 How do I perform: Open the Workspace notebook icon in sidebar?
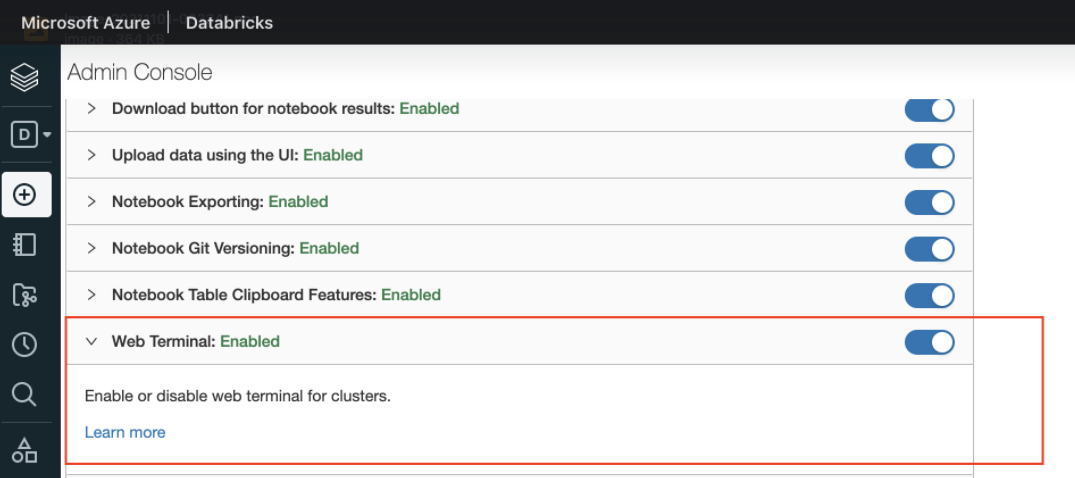click(24, 244)
